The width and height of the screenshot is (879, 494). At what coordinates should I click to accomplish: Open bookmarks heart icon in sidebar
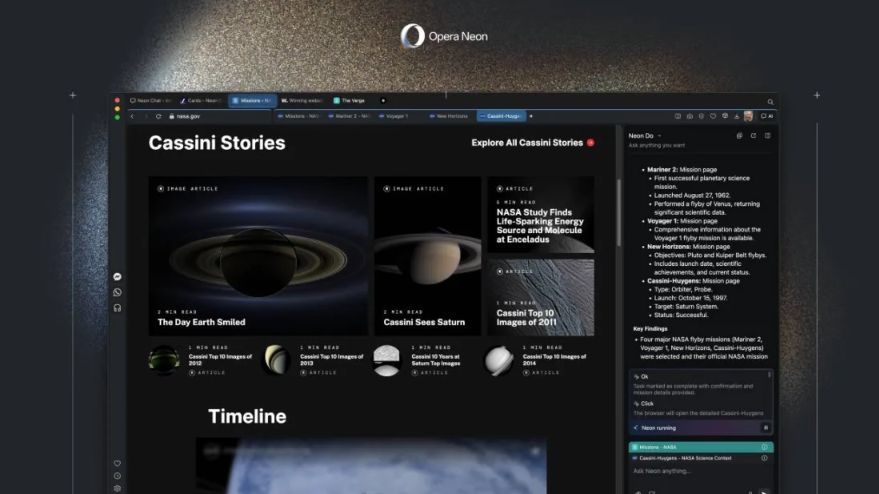pyautogui.click(x=117, y=463)
